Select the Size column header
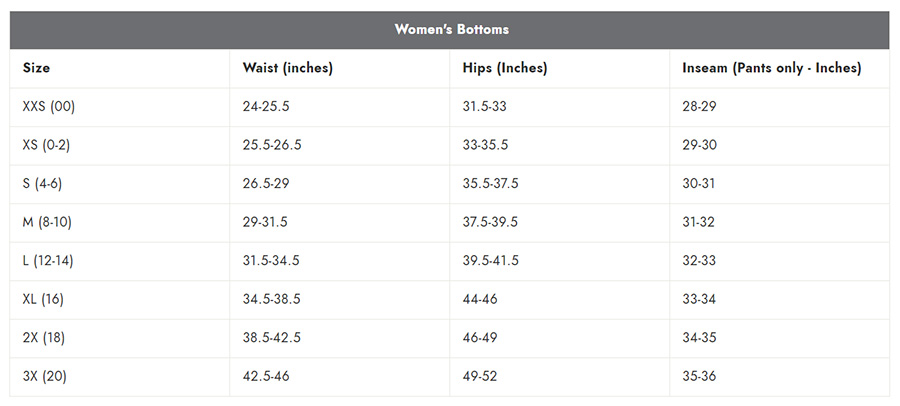 (36, 68)
